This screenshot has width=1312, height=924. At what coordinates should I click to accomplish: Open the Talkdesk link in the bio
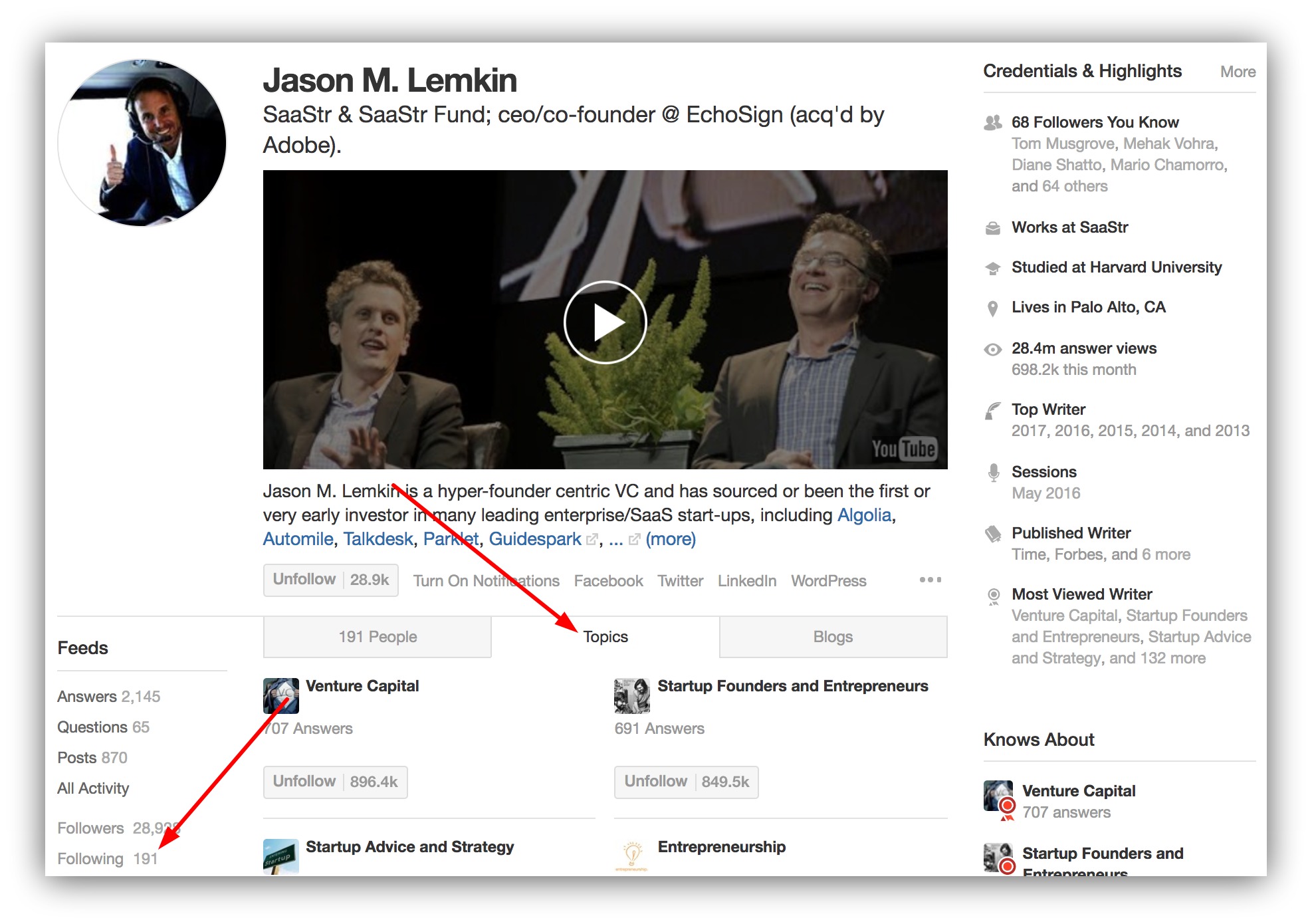[378, 538]
